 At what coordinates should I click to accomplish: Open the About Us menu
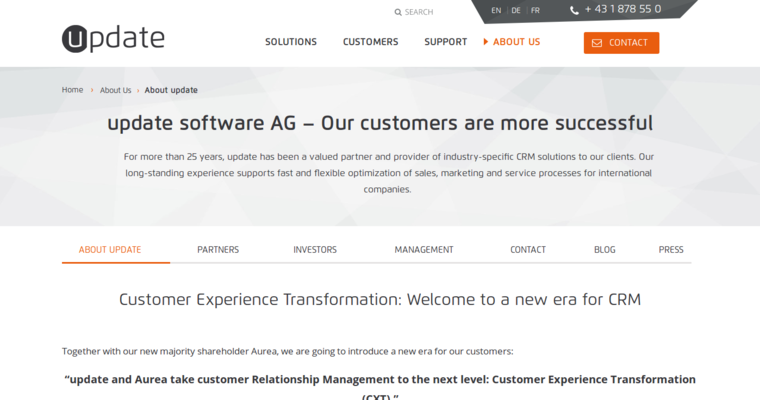pyautogui.click(x=516, y=42)
